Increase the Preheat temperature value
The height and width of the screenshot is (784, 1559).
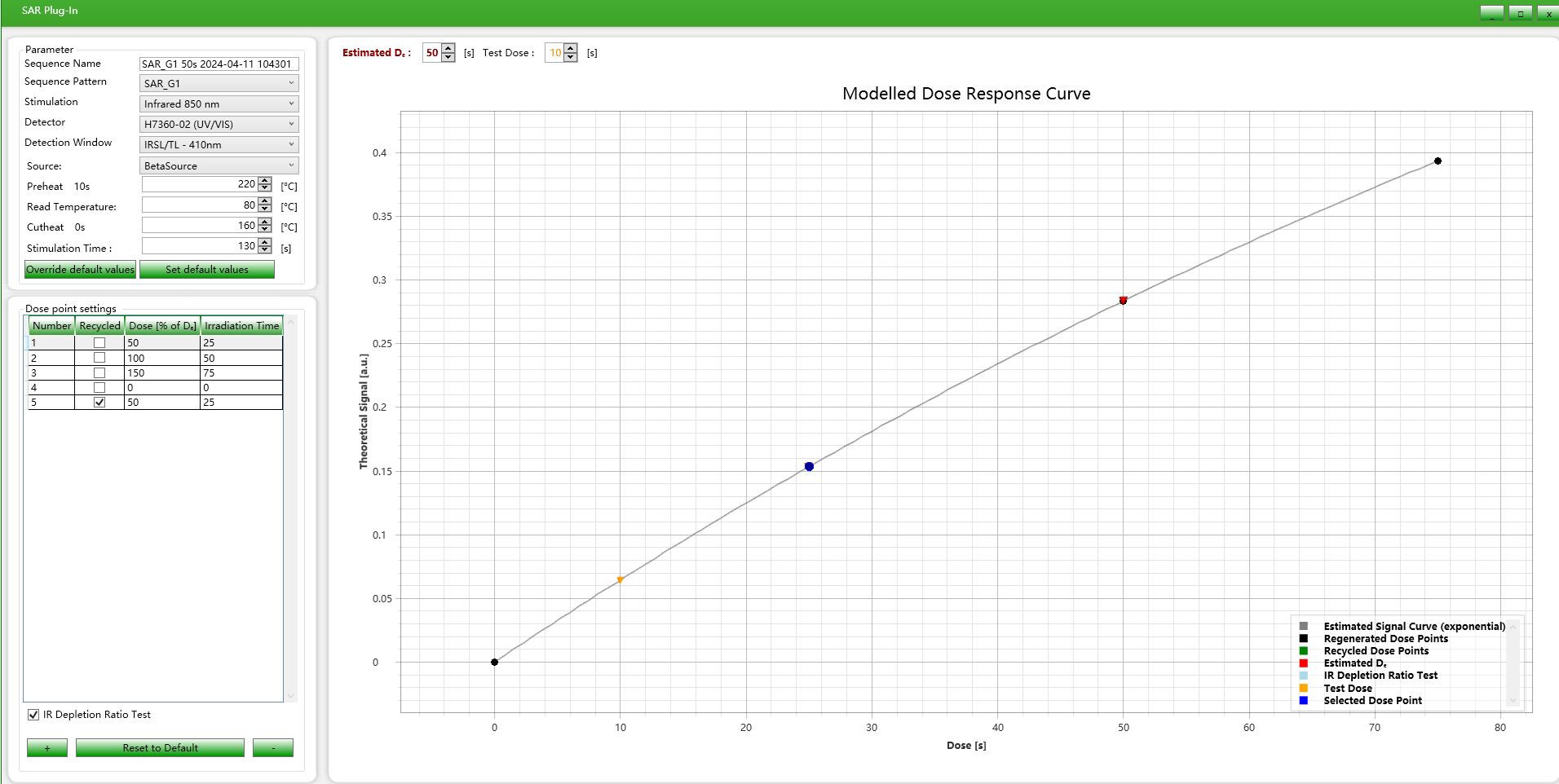pos(265,181)
